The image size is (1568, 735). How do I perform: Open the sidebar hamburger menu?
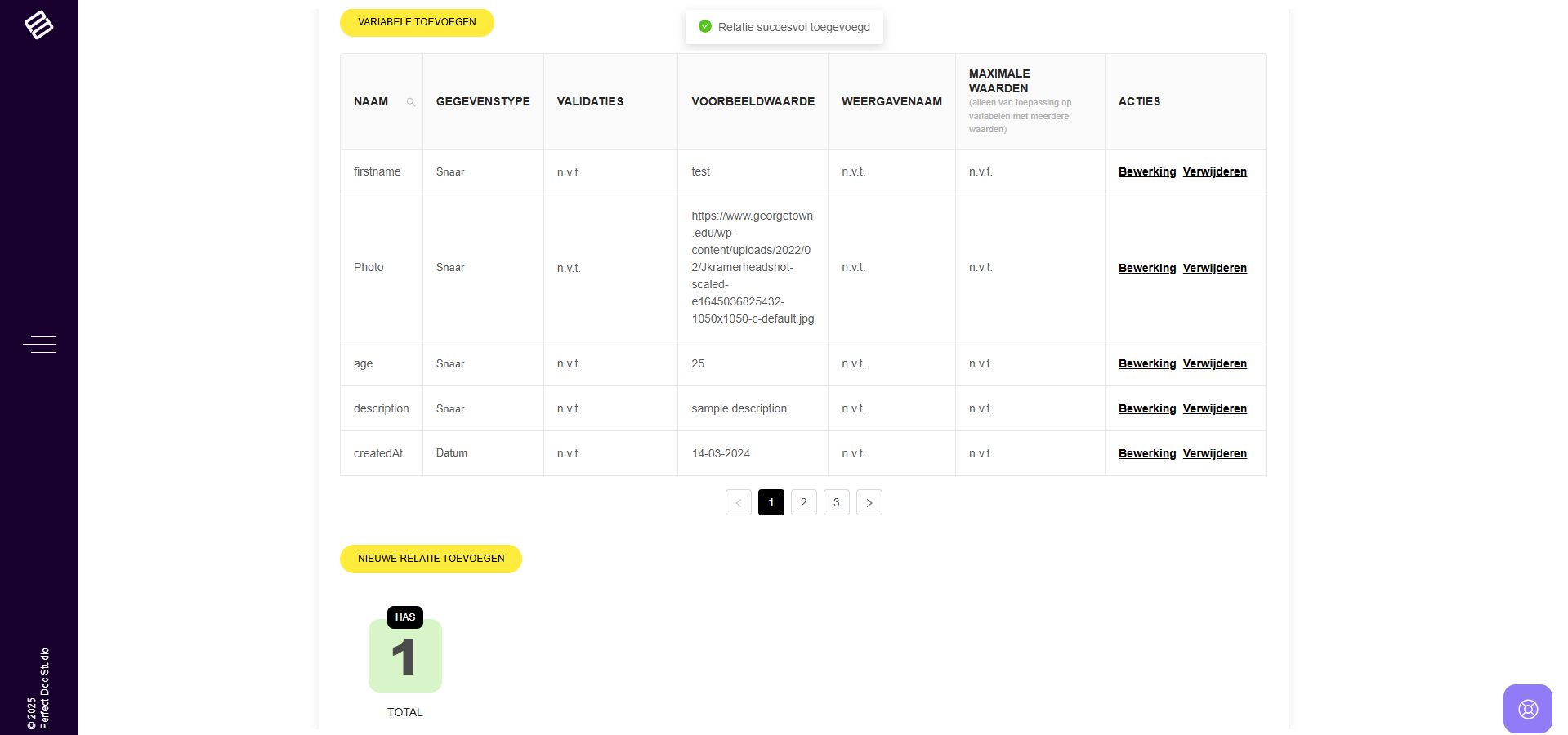tap(39, 345)
